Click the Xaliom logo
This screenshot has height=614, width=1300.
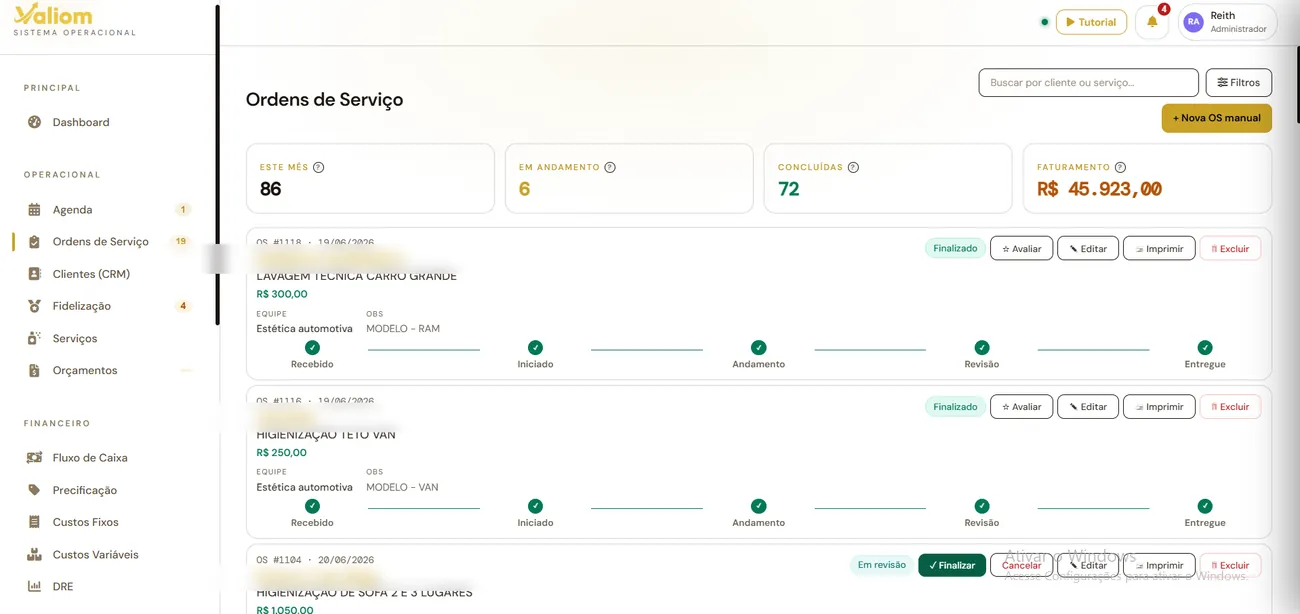pyautogui.click(x=53, y=15)
